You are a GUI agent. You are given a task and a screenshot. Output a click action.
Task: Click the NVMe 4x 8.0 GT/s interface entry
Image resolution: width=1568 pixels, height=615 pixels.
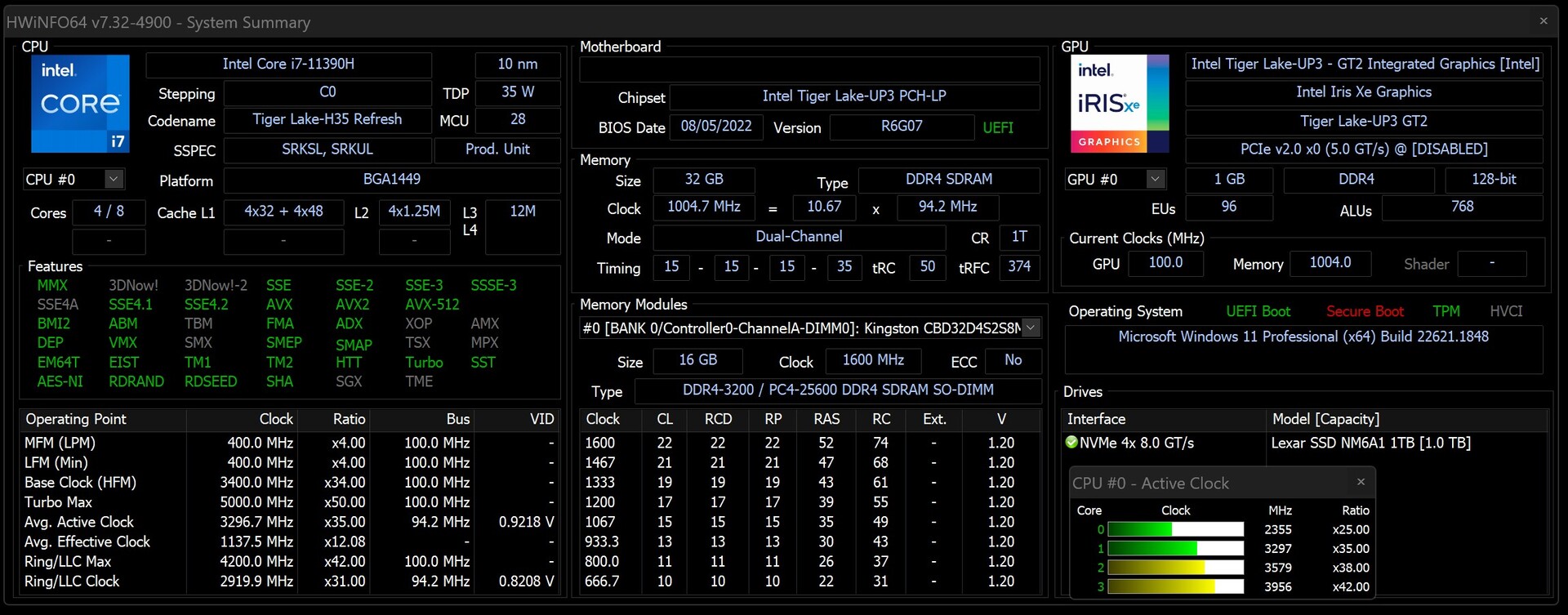[1137, 443]
